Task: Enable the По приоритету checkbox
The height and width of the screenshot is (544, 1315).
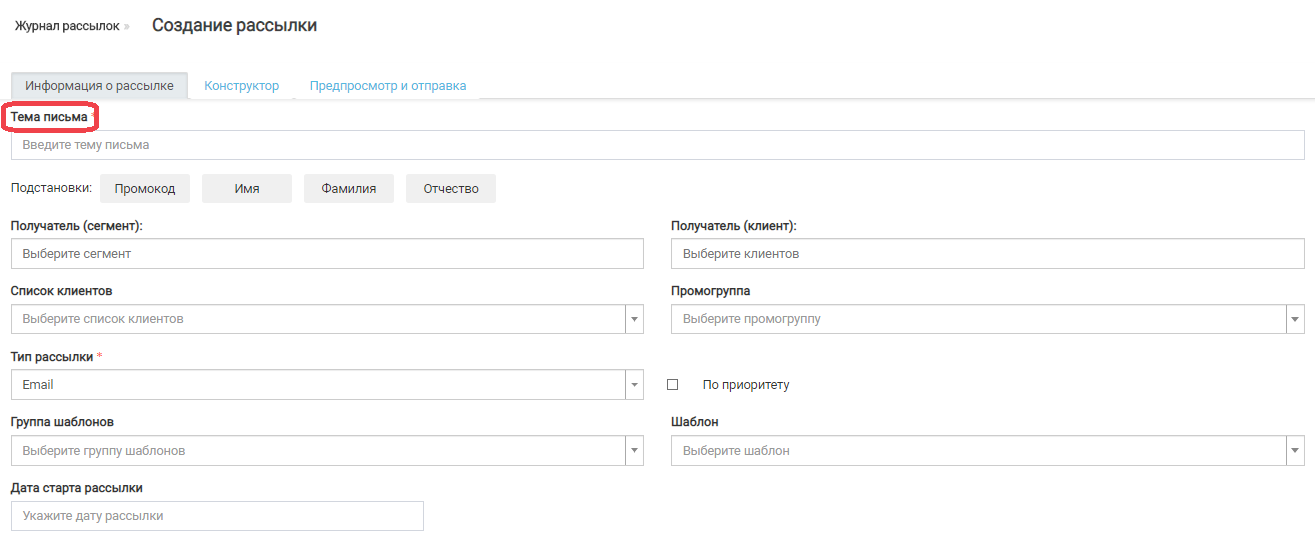Action: 673,385
